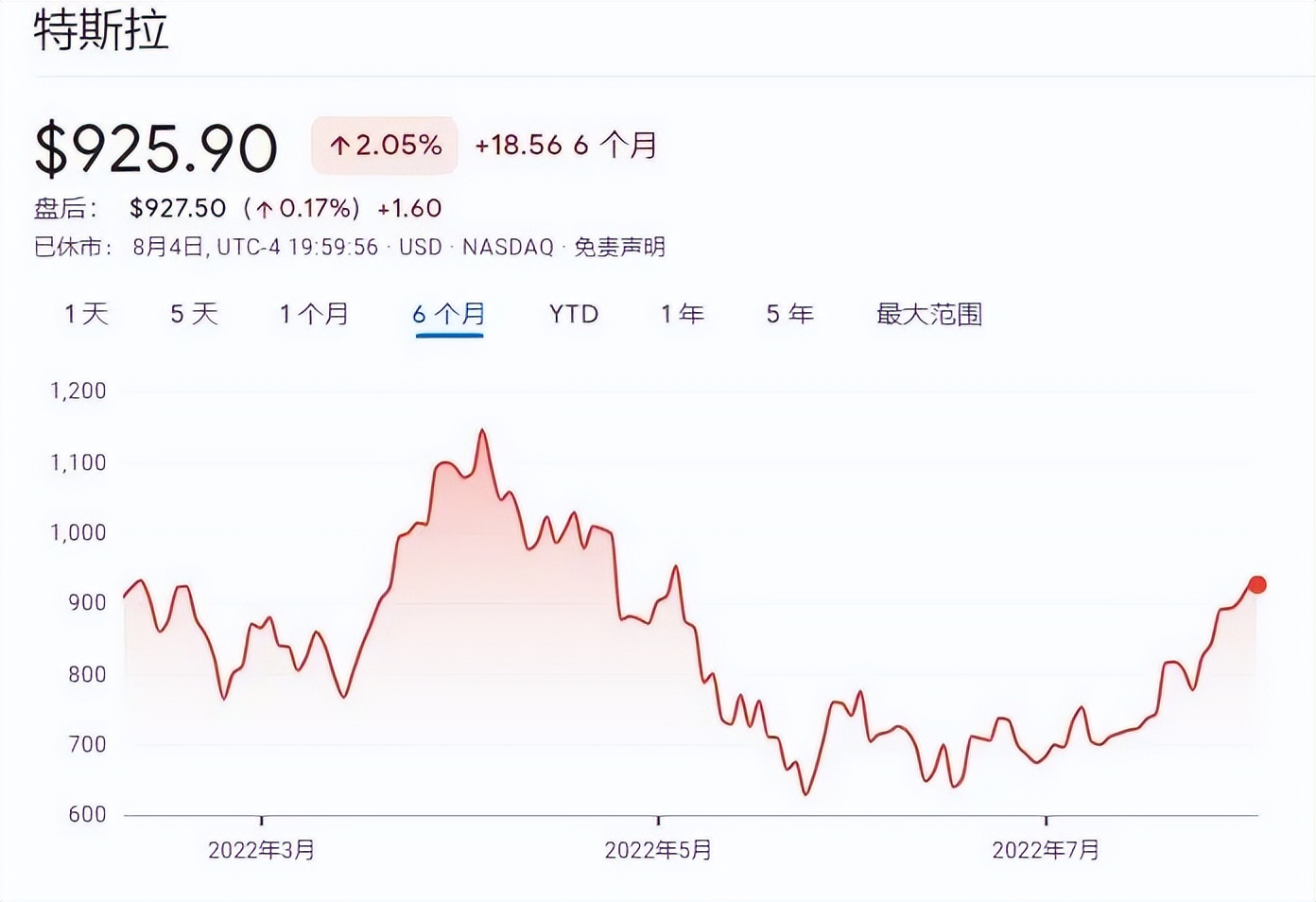
Task: Click the $927.50 after-hours price
Action: click(178, 208)
